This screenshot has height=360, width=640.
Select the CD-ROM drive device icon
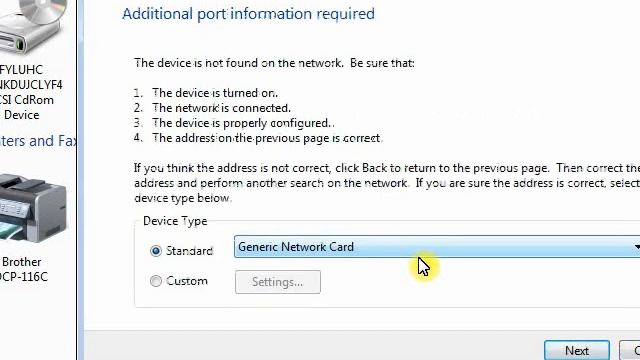point(32,27)
